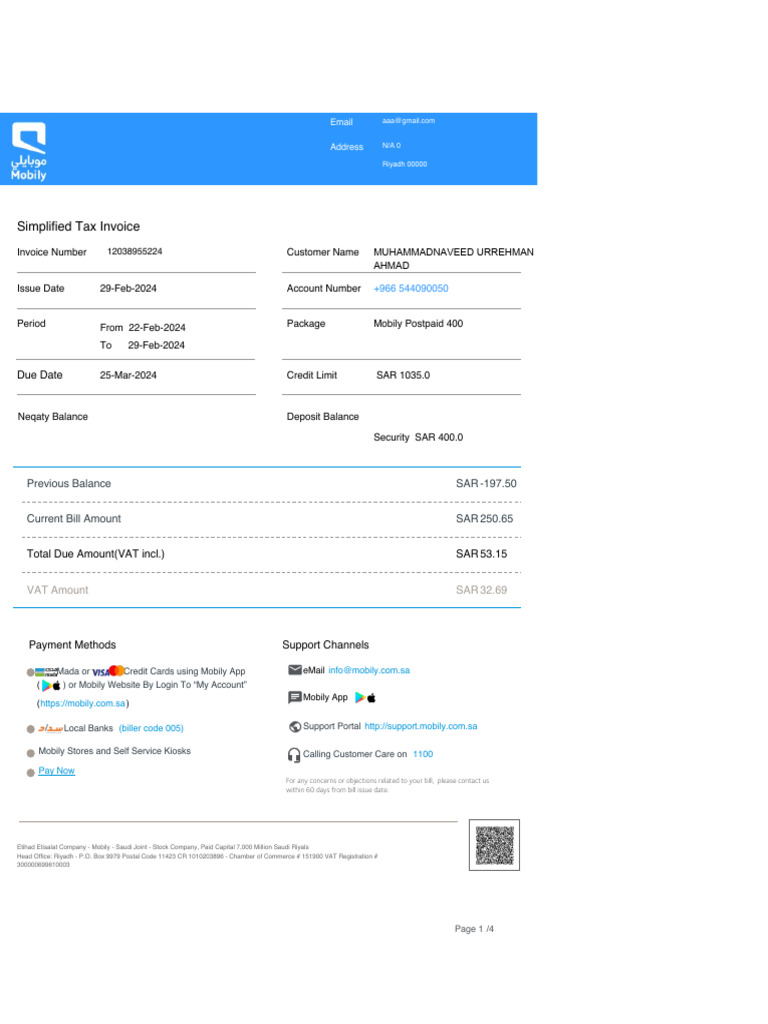Click Total Due Amount(VAT incl.) label
The height and width of the screenshot is (1024, 768).
click(95, 554)
